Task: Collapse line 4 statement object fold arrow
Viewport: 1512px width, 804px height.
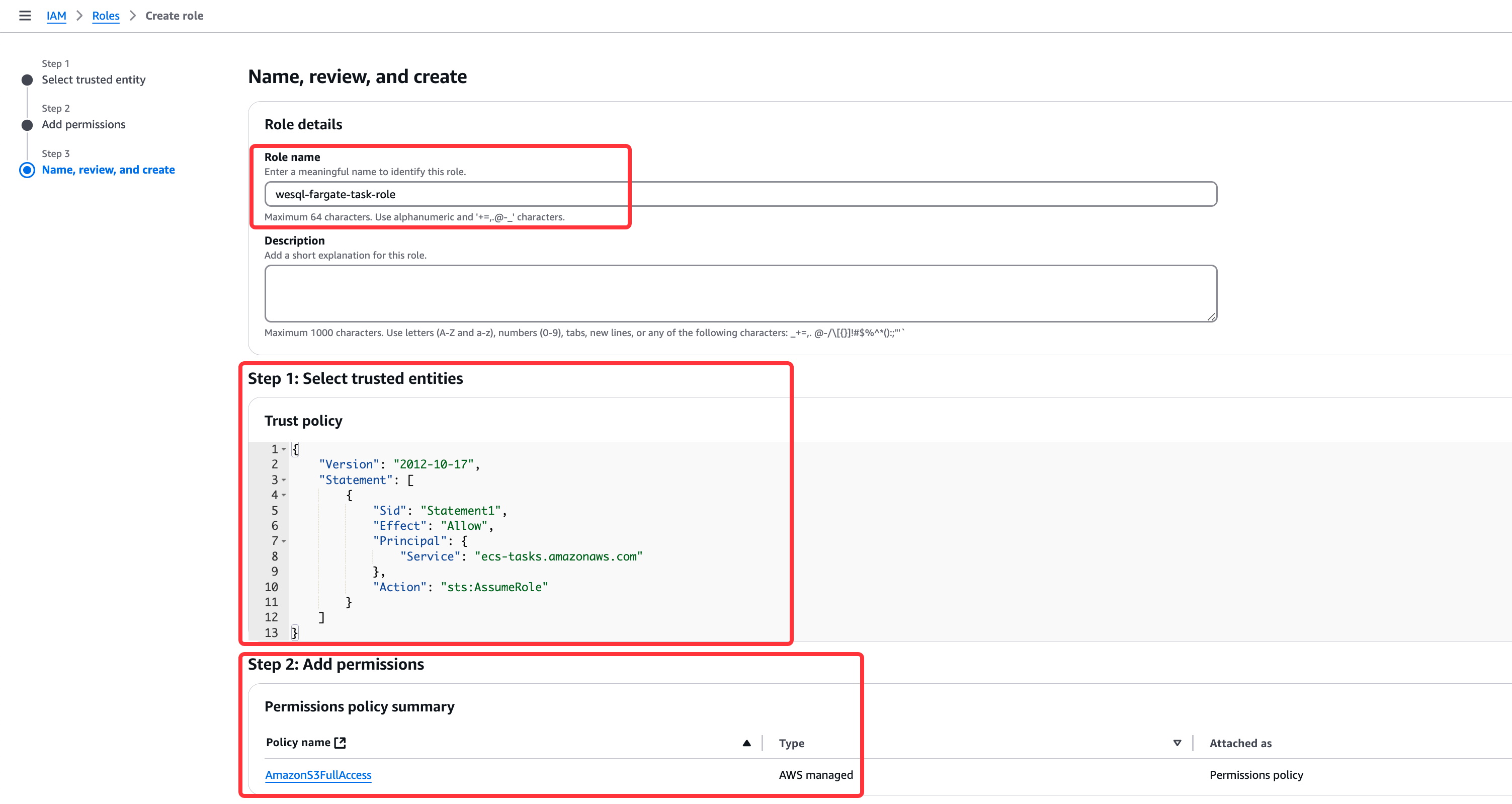Action: click(284, 495)
